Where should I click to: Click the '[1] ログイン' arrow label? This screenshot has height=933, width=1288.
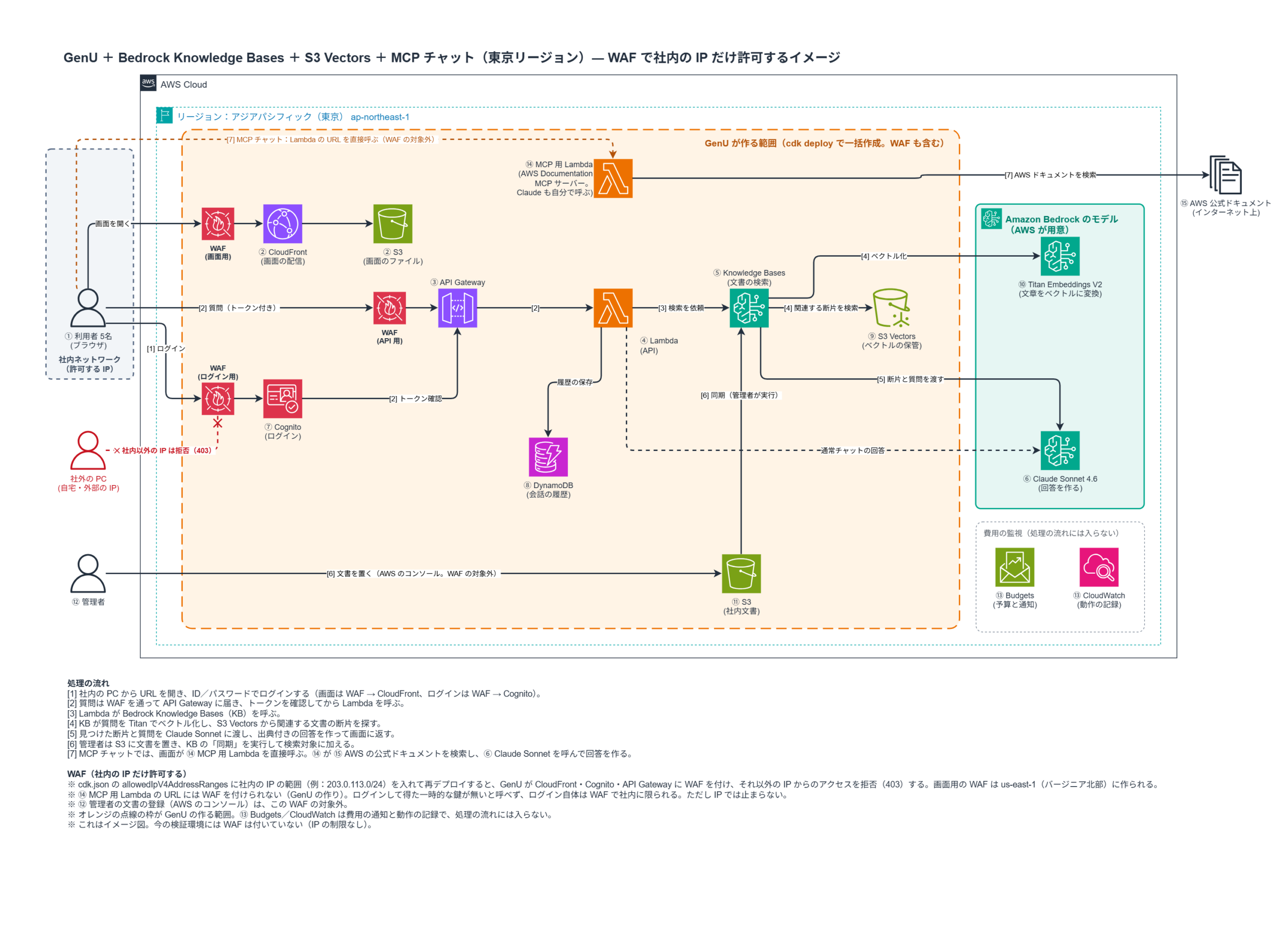click(x=166, y=349)
